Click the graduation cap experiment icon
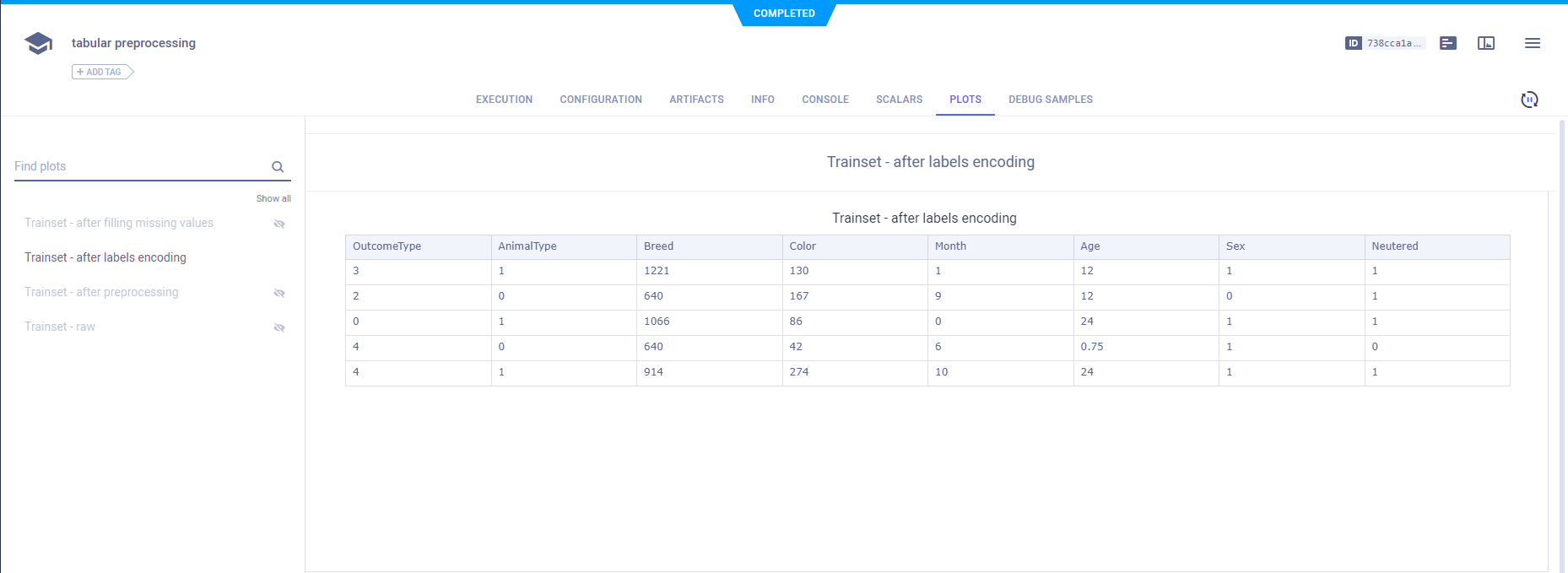This screenshot has height=573, width=1568. [x=39, y=43]
